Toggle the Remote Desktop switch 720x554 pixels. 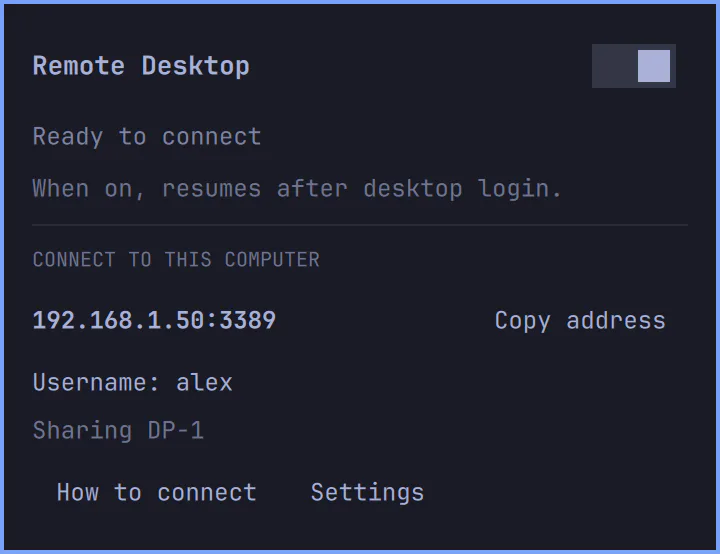[x=634, y=66]
